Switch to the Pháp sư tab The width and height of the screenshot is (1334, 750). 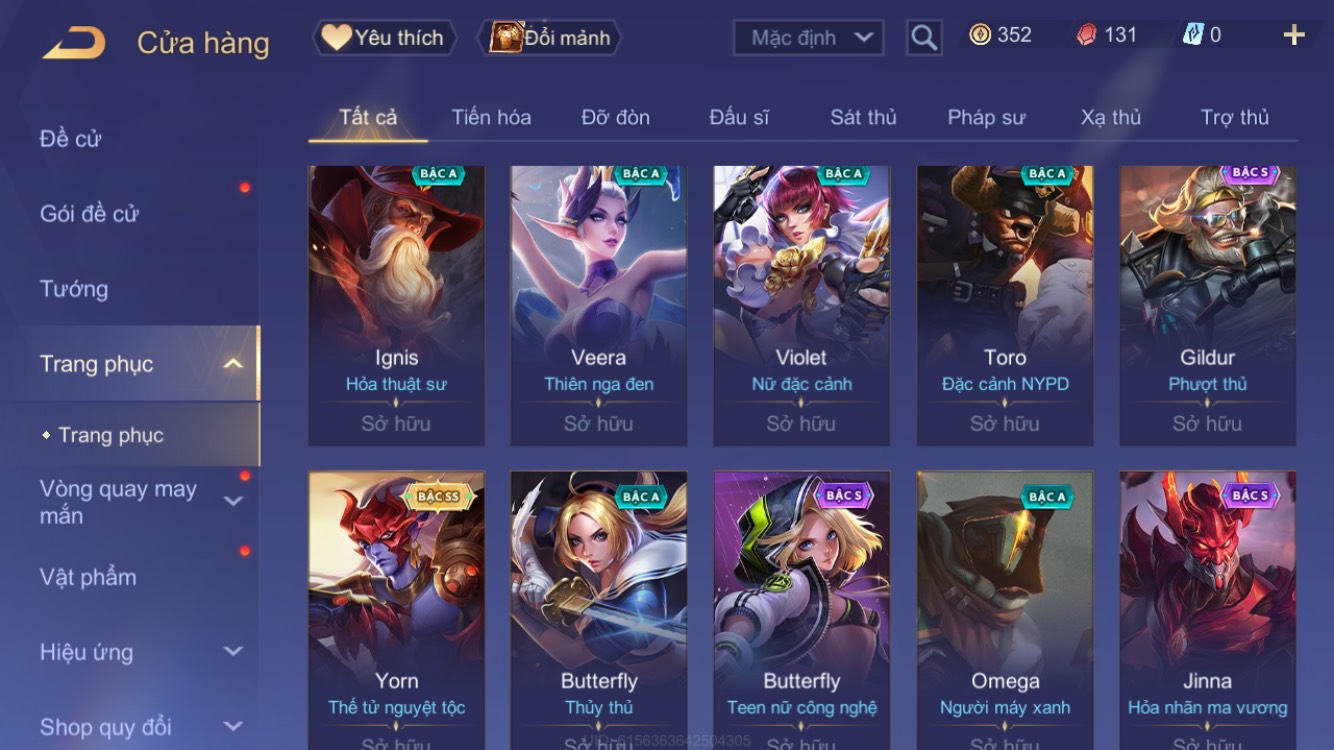(x=986, y=117)
